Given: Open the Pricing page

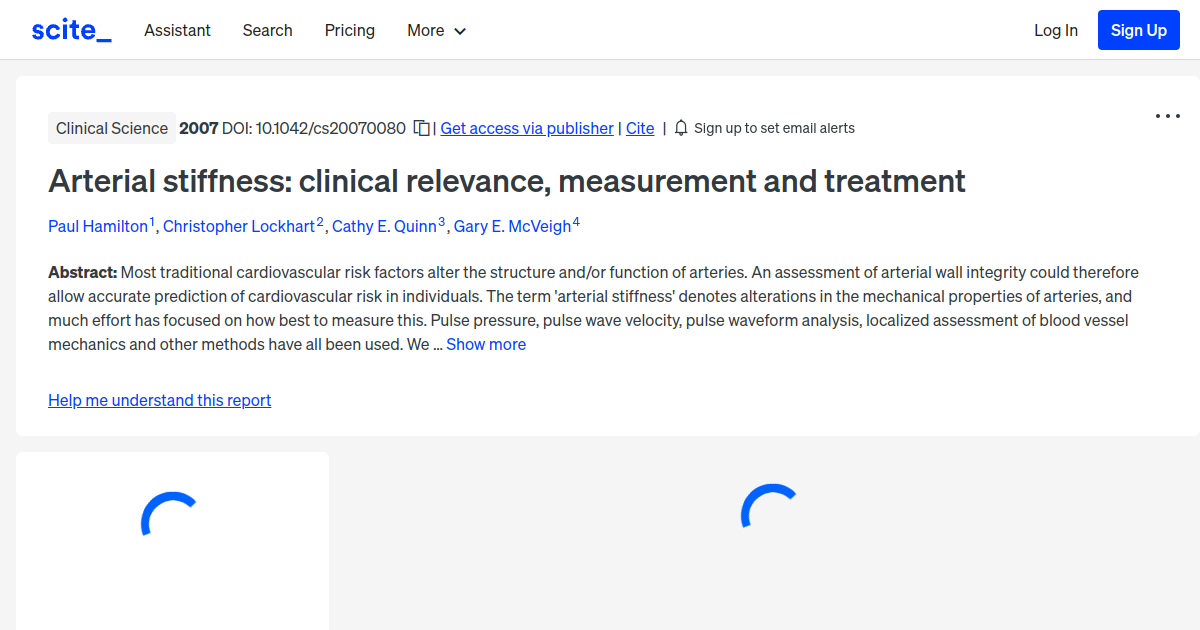Looking at the screenshot, I should tap(349, 30).
